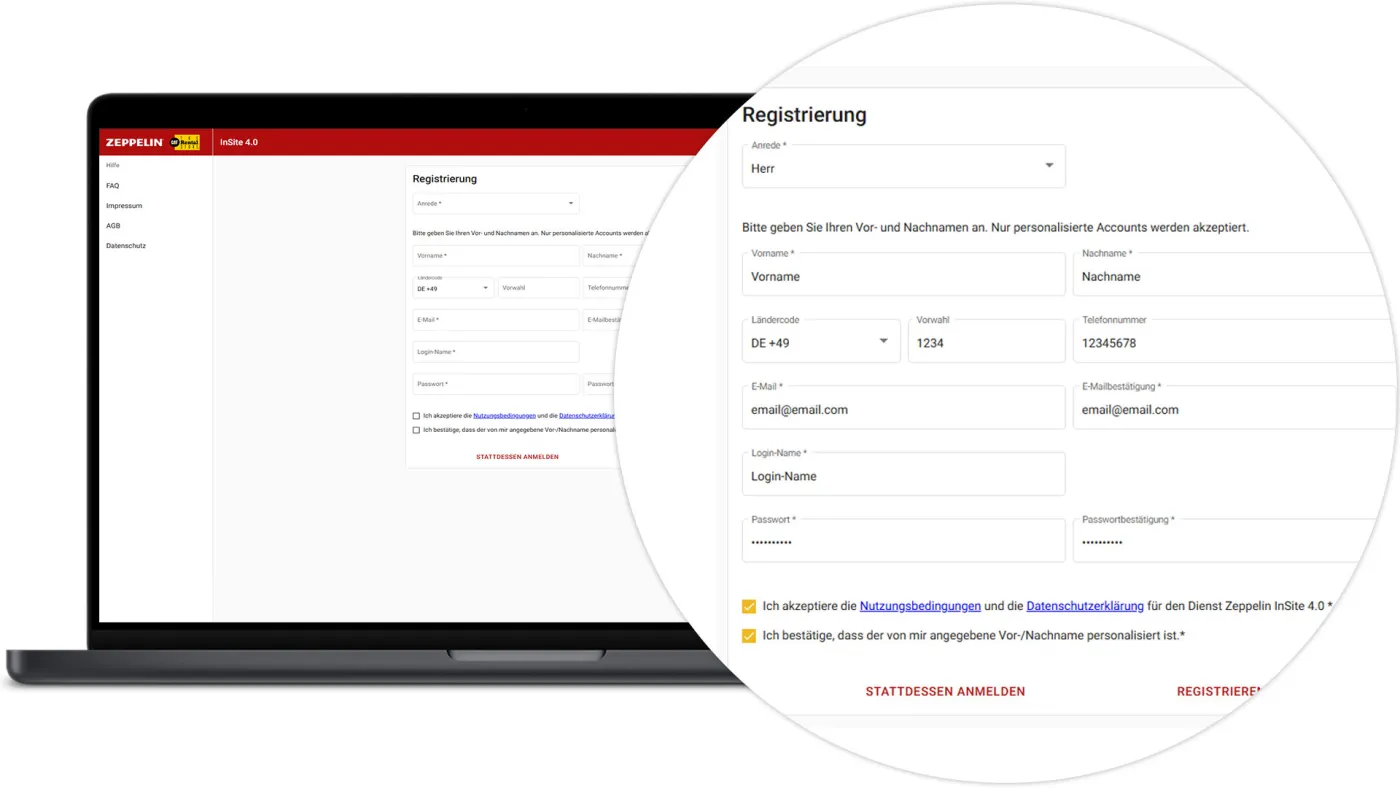Screen dimensions: 1400x788
Task: Expand the Ländercode dropdown beside Vorwahl 1234
Action: pos(883,342)
